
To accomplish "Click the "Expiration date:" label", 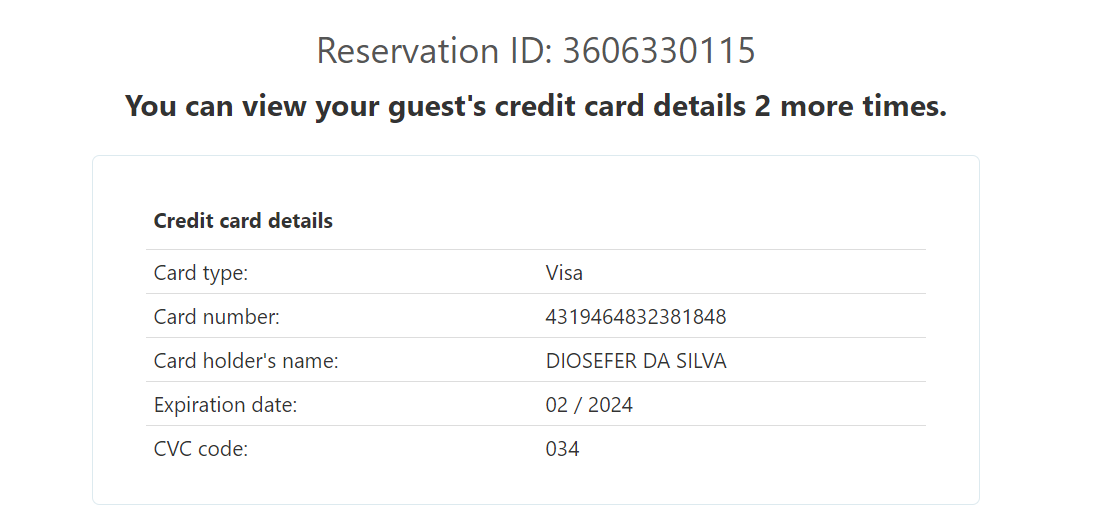I will coord(225,405).
